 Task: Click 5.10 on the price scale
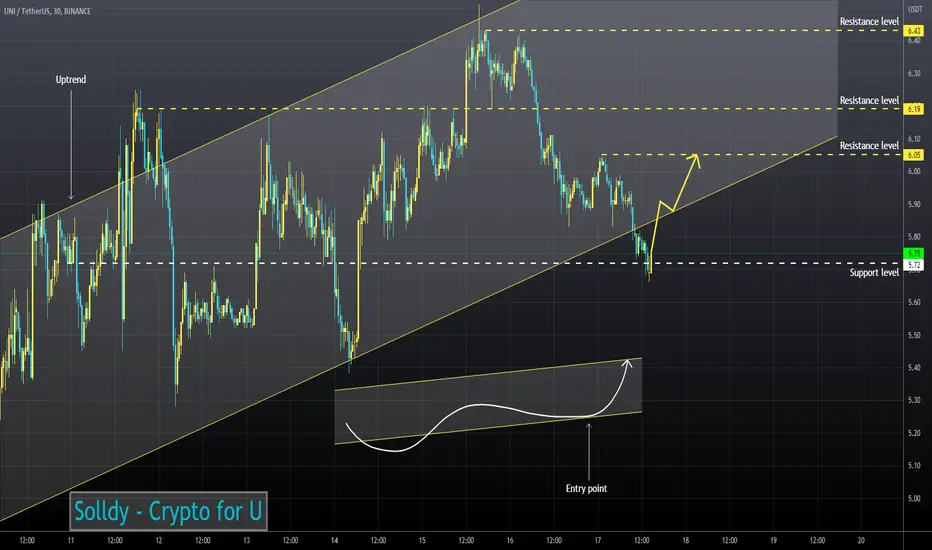(x=914, y=466)
